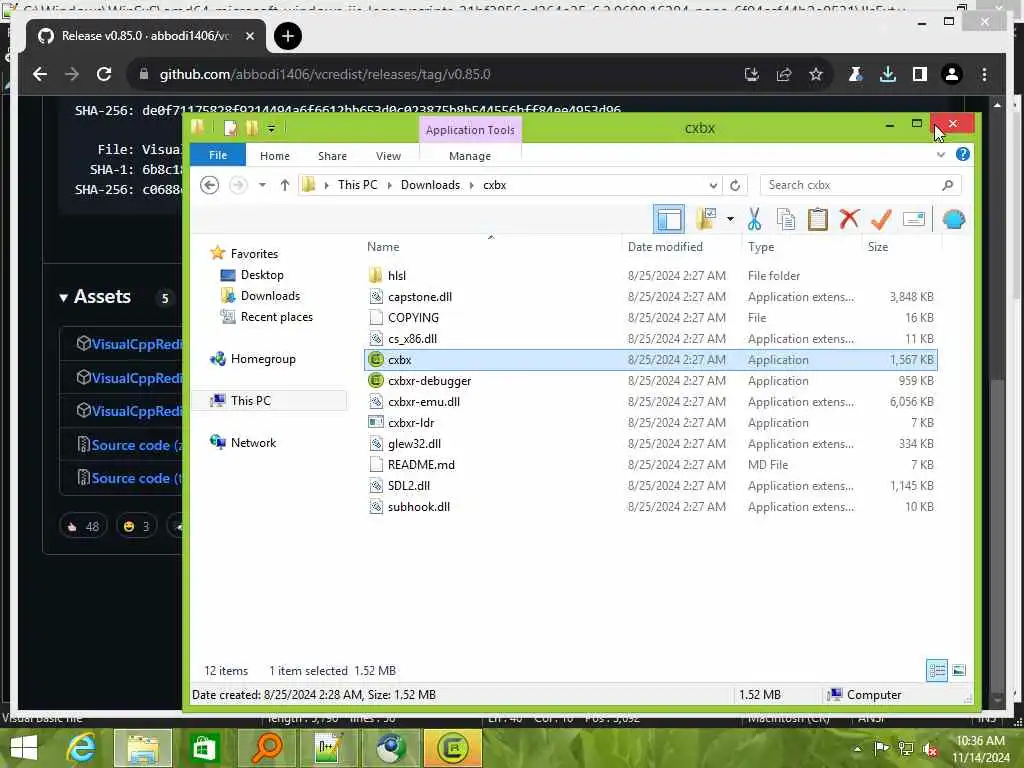Open the Home ribbon tab
Screen dimensions: 1024x768
(274, 156)
